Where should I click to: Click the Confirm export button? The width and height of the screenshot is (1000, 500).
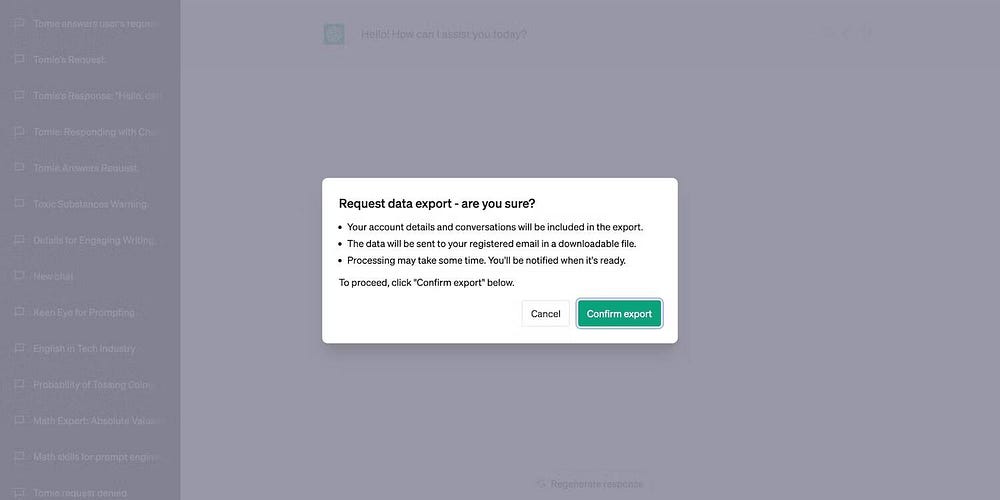tap(619, 314)
